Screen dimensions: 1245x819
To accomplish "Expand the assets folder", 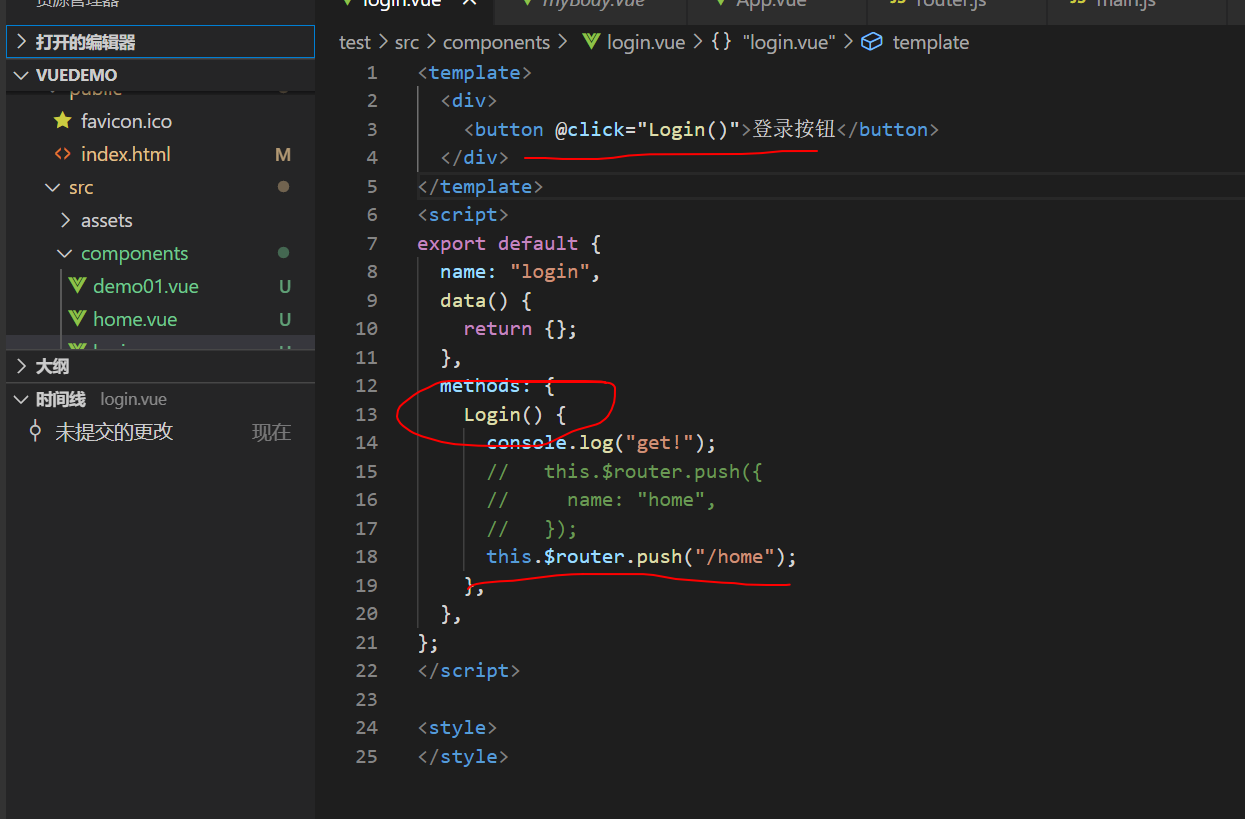I will [66, 220].
